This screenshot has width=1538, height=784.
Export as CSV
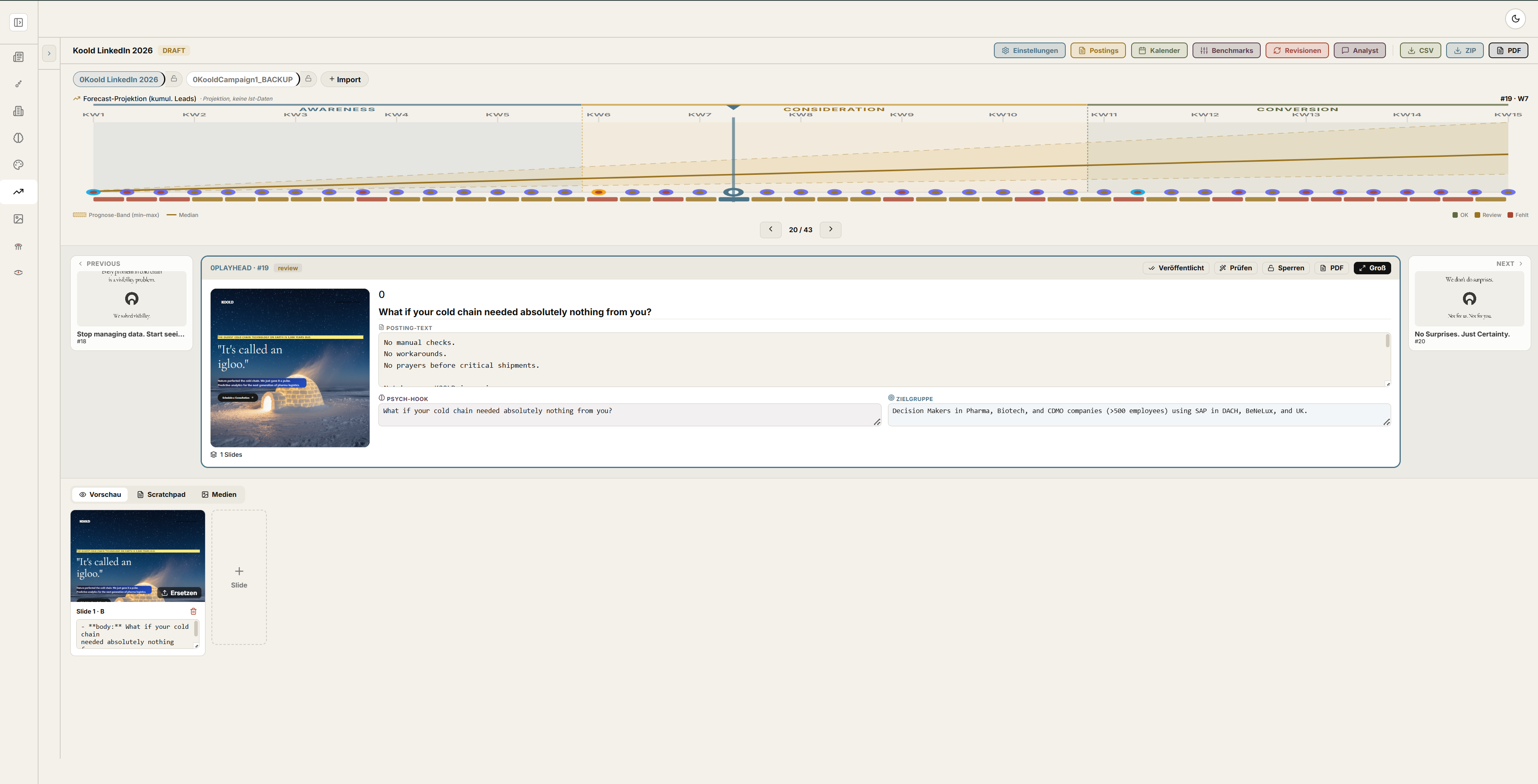click(1420, 51)
